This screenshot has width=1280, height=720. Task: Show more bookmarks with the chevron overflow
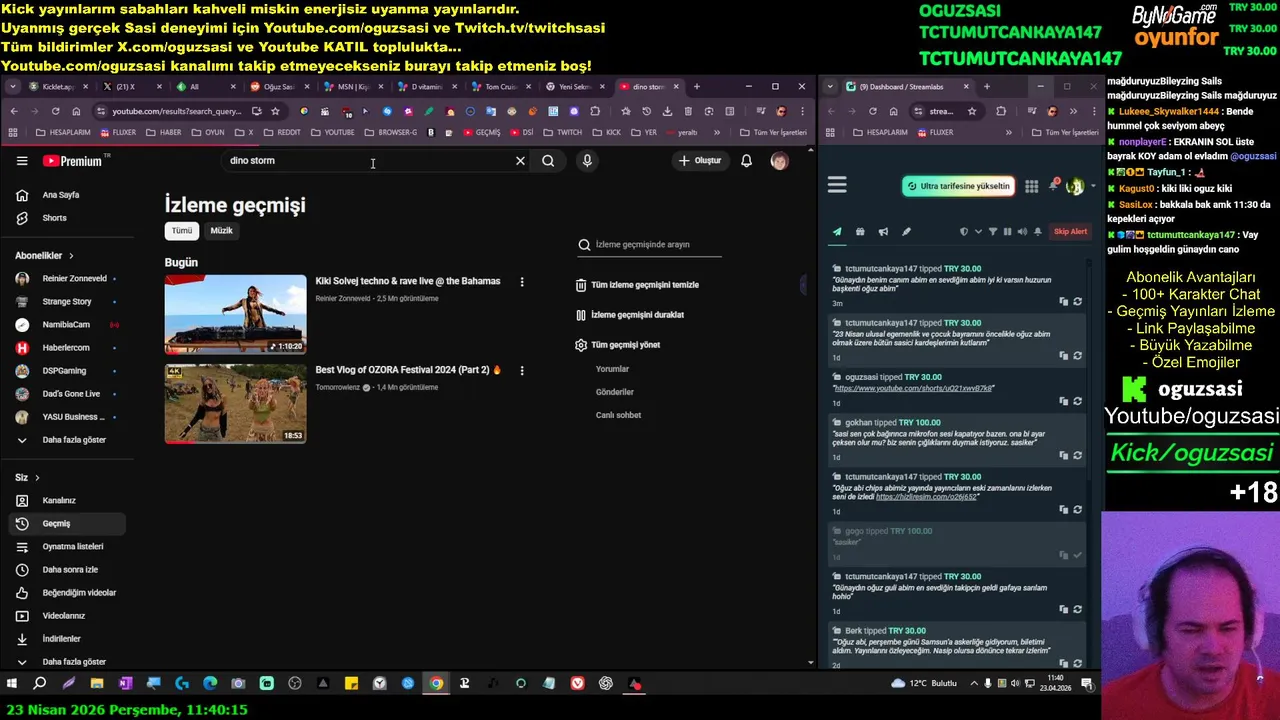717,132
